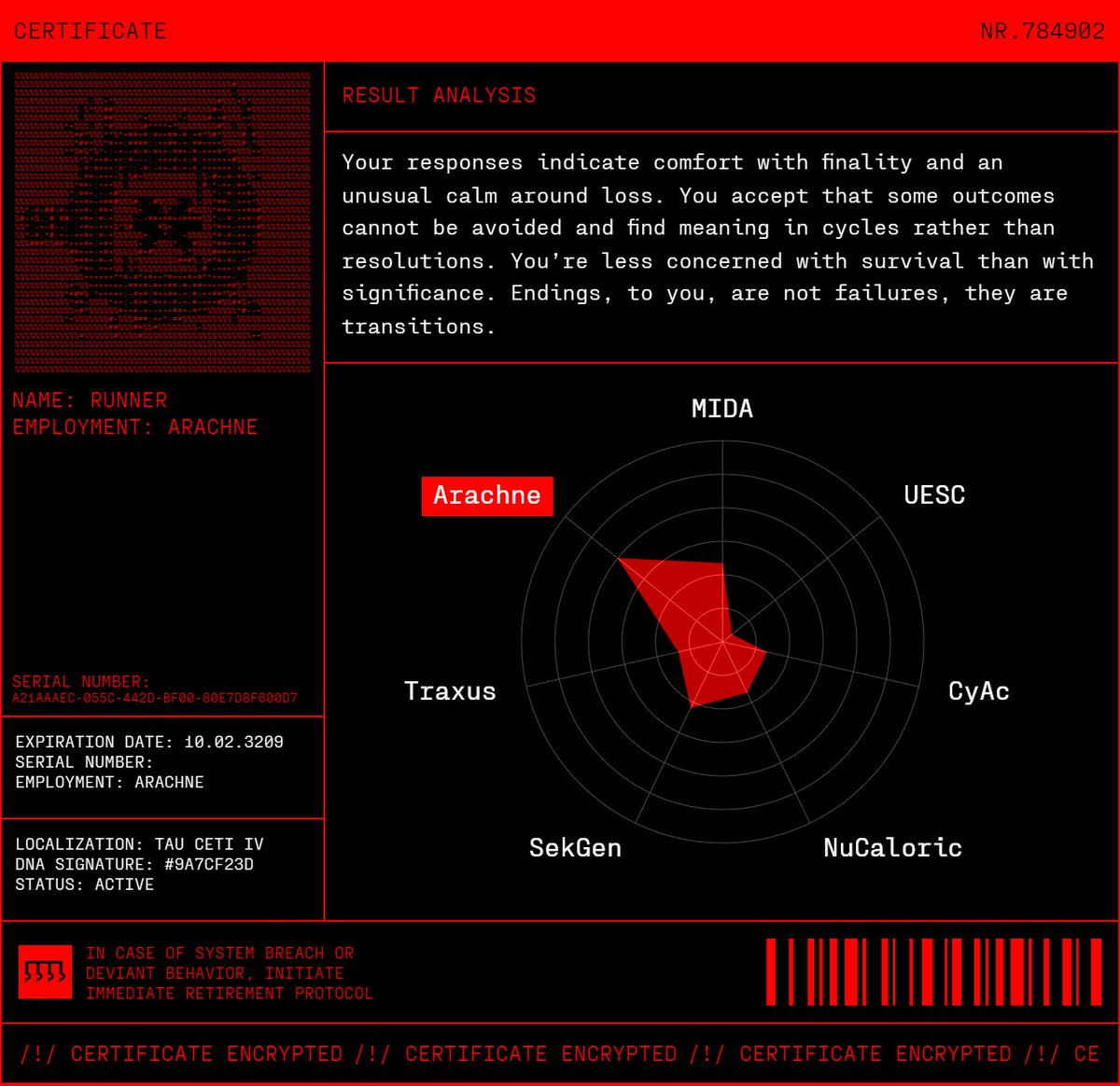Click the barcode graphic

click(934, 971)
